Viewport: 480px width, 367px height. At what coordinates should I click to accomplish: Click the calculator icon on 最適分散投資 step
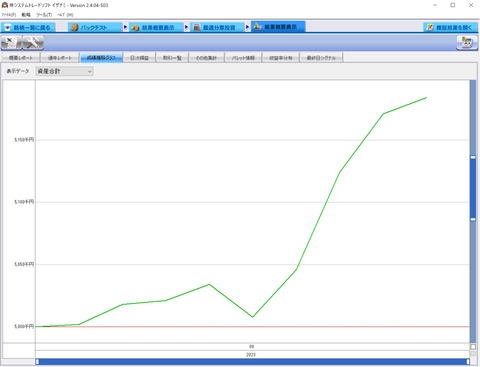(197, 27)
